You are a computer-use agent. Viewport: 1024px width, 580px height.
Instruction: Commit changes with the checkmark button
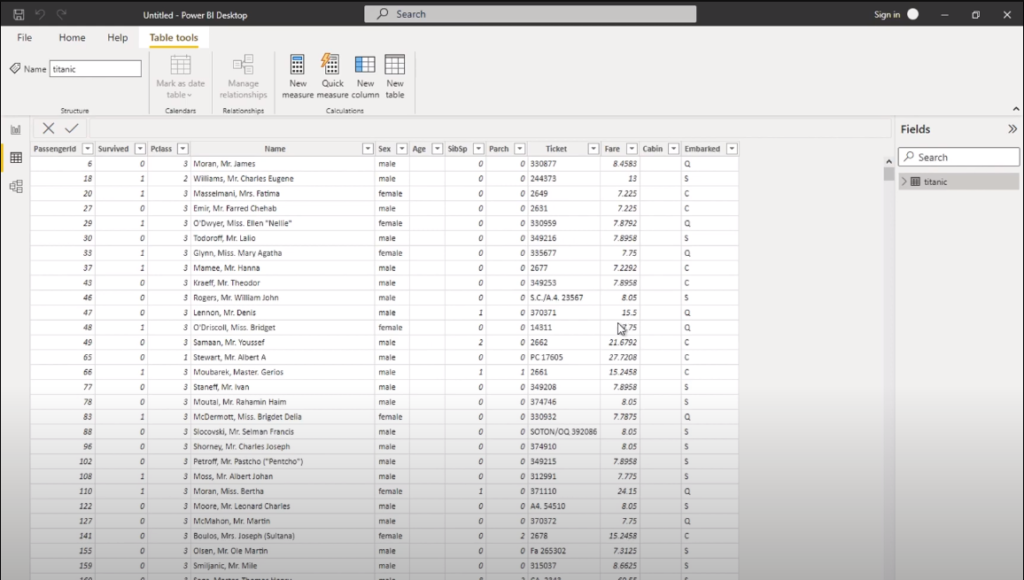[x=71, y=128]
